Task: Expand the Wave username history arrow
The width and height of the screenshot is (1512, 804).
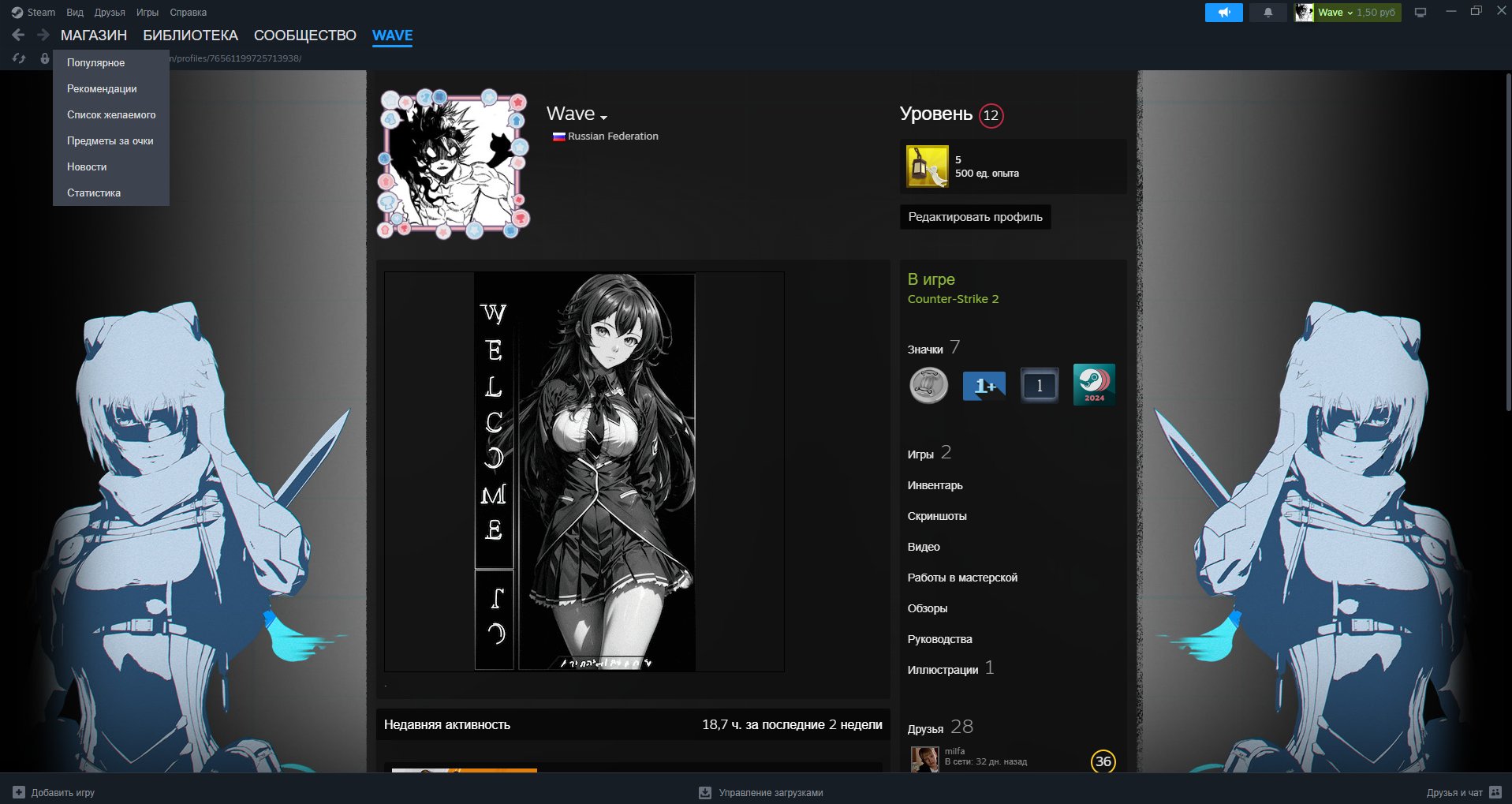Action: [604, 118]
